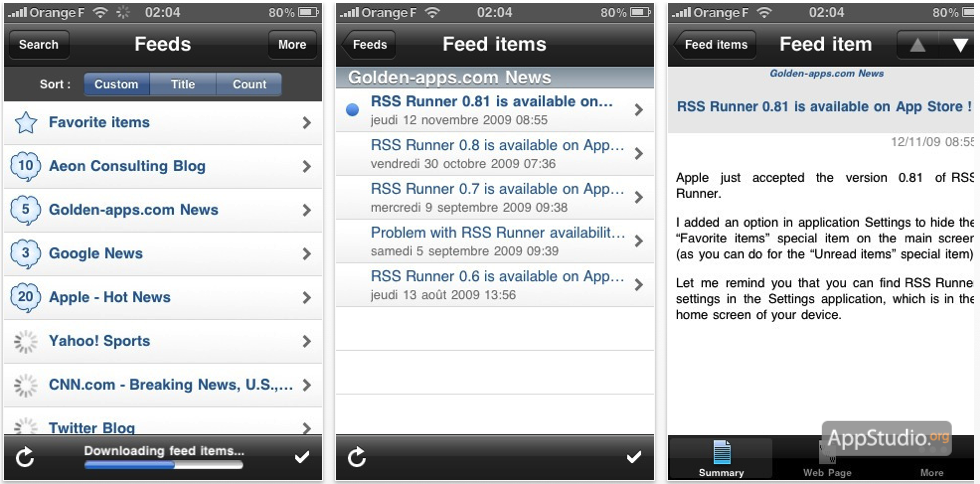Open chevron for RSS Runner 0.7 item
The image size is (980, 484).
(638, 197)
